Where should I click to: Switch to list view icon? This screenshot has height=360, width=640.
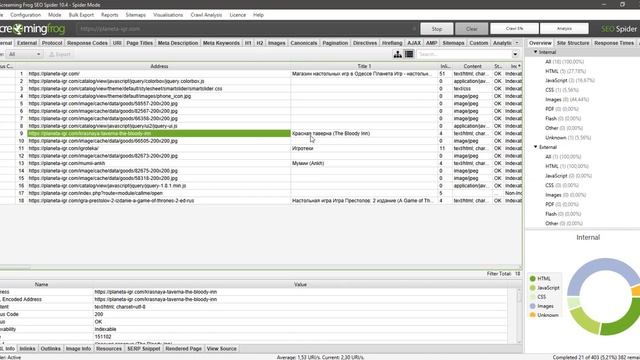coord(409,54)
